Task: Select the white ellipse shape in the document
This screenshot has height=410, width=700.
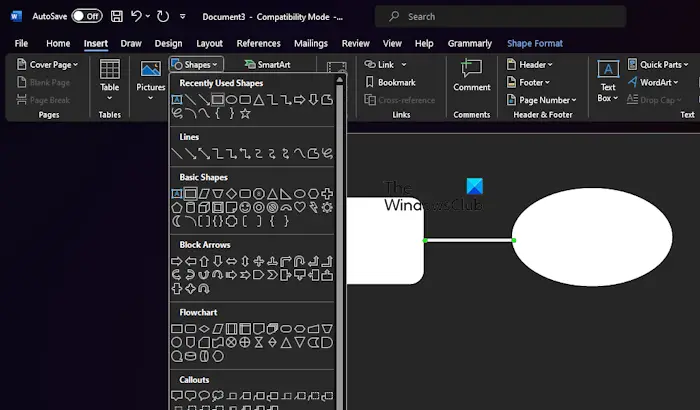Action: pos(592,237)
